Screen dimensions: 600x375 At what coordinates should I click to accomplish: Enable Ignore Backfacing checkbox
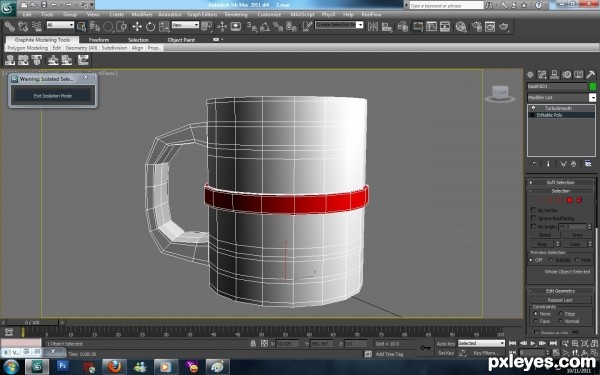point(533,218)
